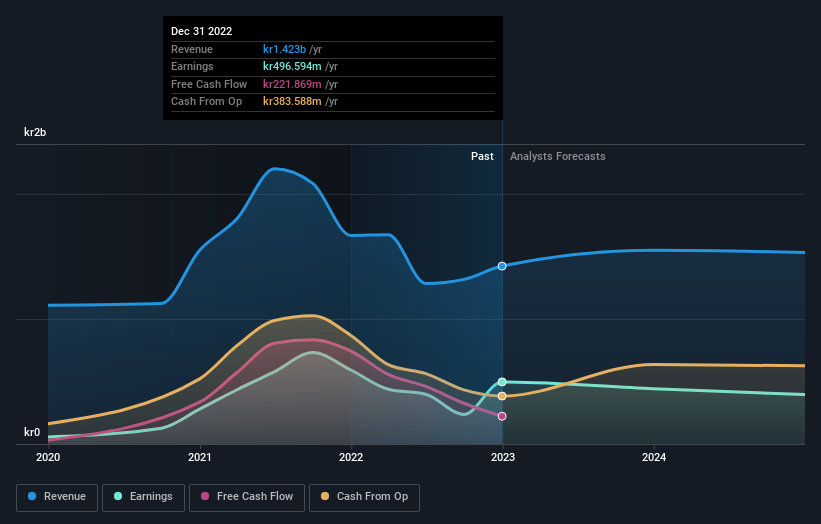
Task: Click the kr0 y-axis label
Action: pos(32,432)
